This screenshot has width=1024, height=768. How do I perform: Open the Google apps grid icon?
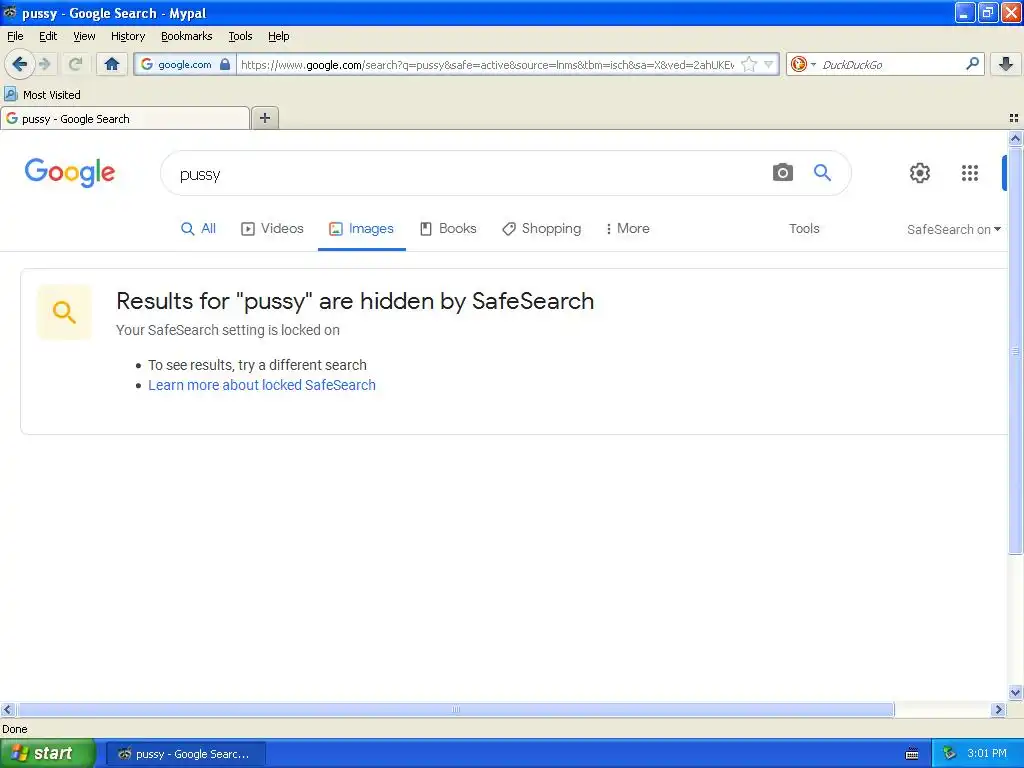tap(970, 172)
